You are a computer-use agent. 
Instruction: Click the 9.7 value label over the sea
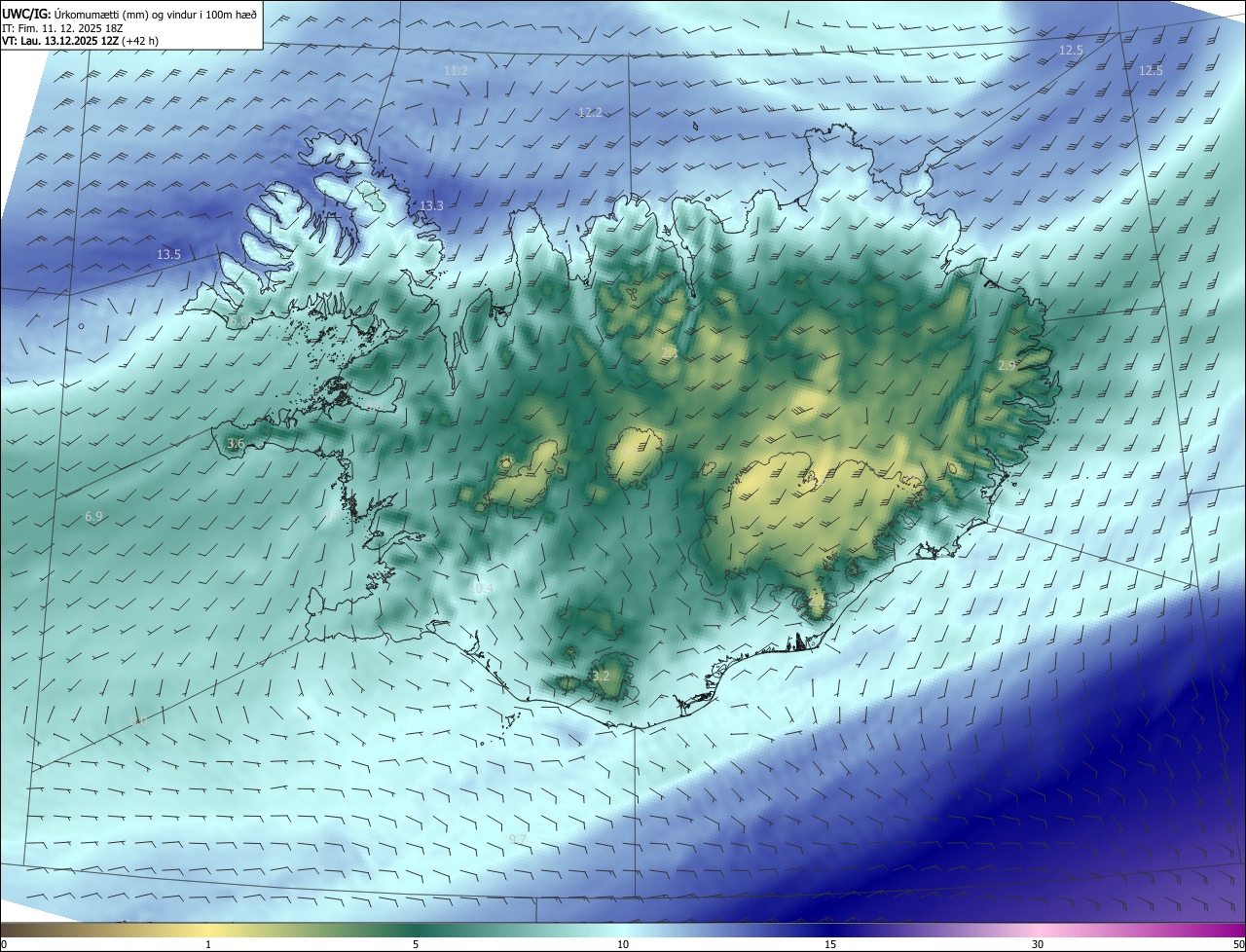[518, 839]
